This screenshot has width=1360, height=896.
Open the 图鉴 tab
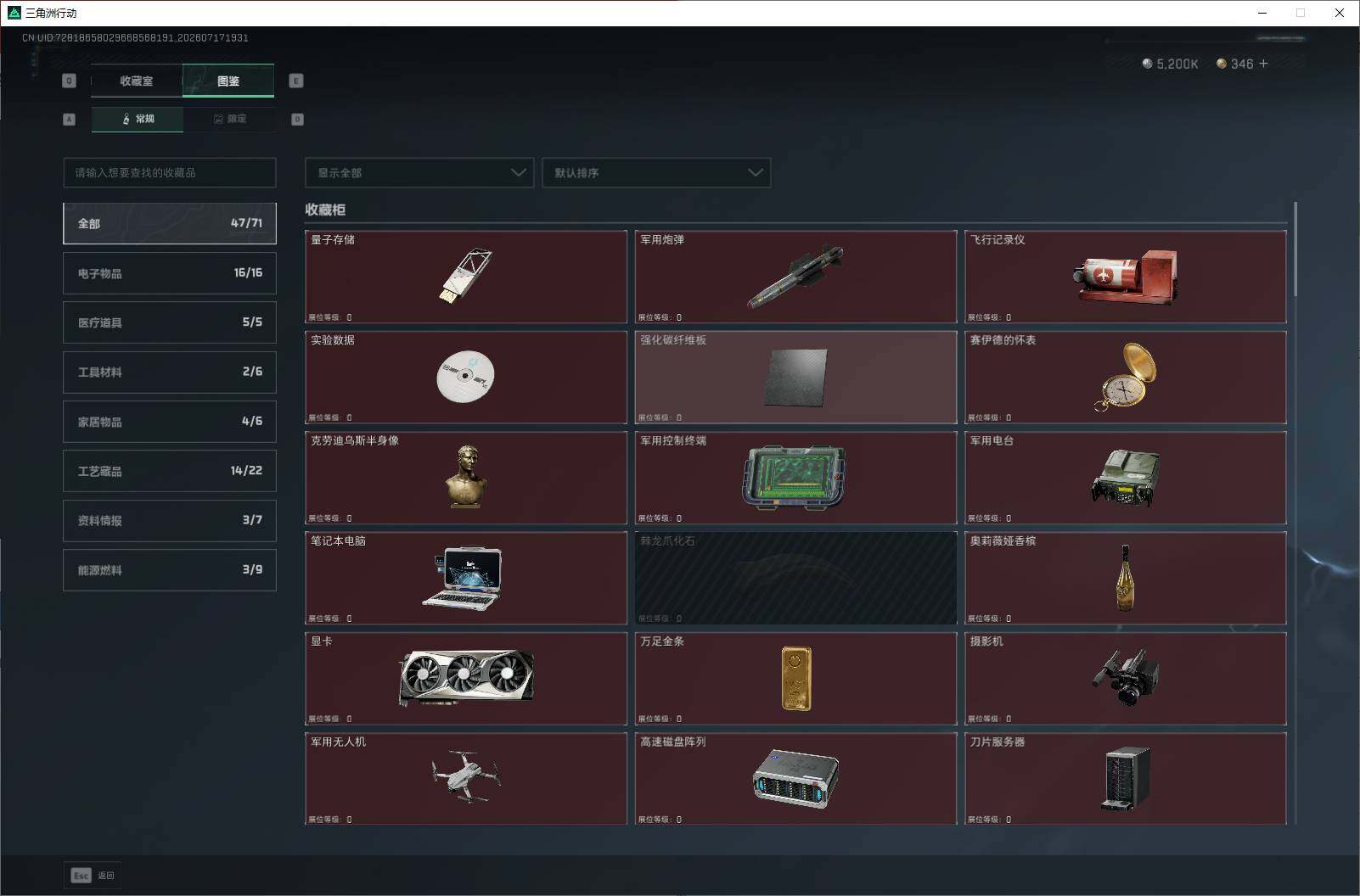click(228, 81)
